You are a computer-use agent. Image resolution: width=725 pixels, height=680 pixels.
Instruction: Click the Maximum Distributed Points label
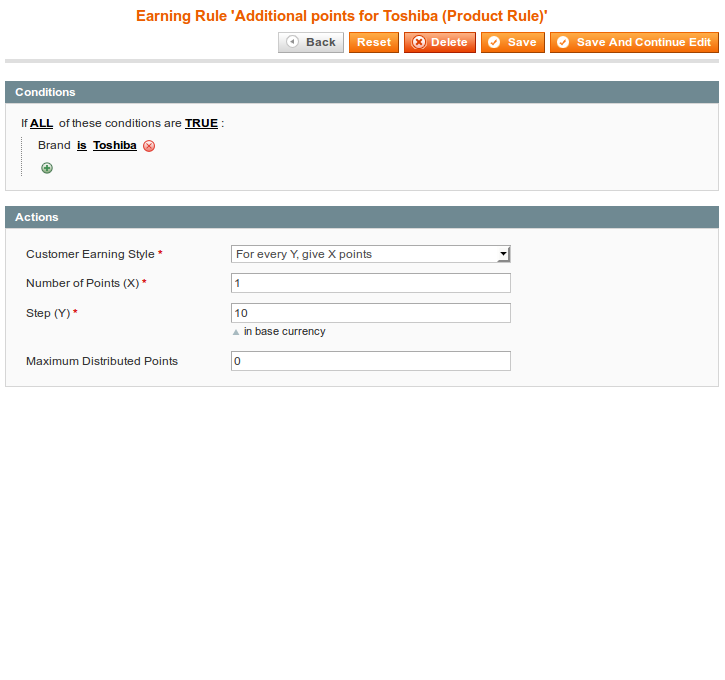pos(102,361)
